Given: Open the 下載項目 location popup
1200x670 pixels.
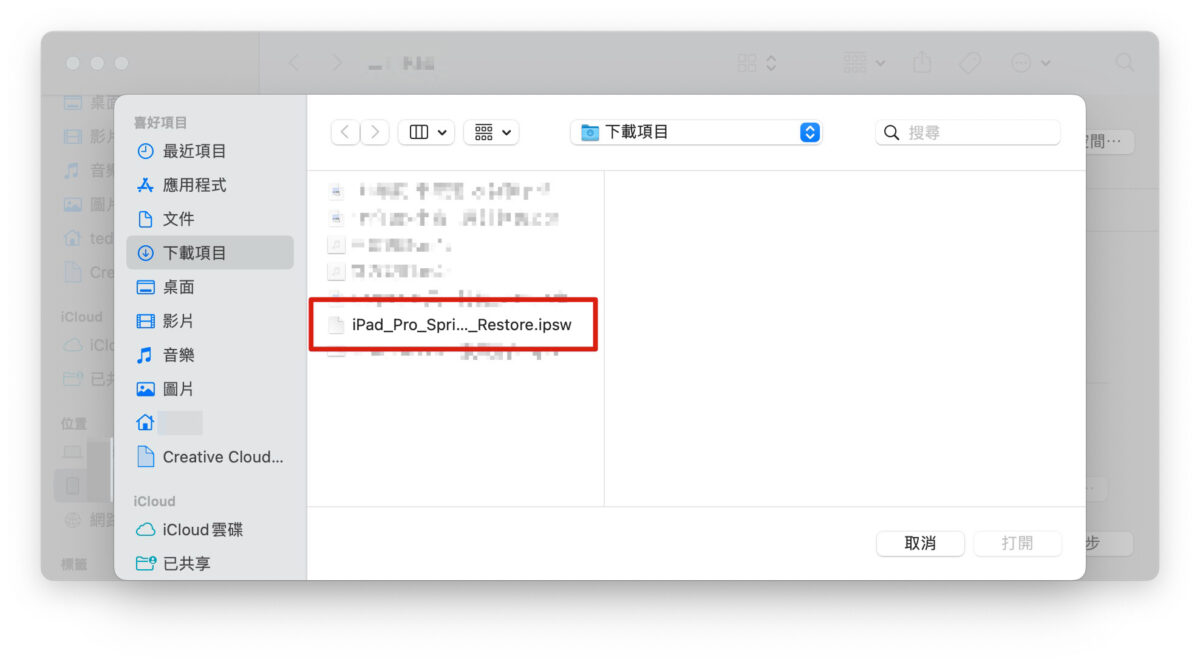Looking at the screenshot, I should point(696,132).
